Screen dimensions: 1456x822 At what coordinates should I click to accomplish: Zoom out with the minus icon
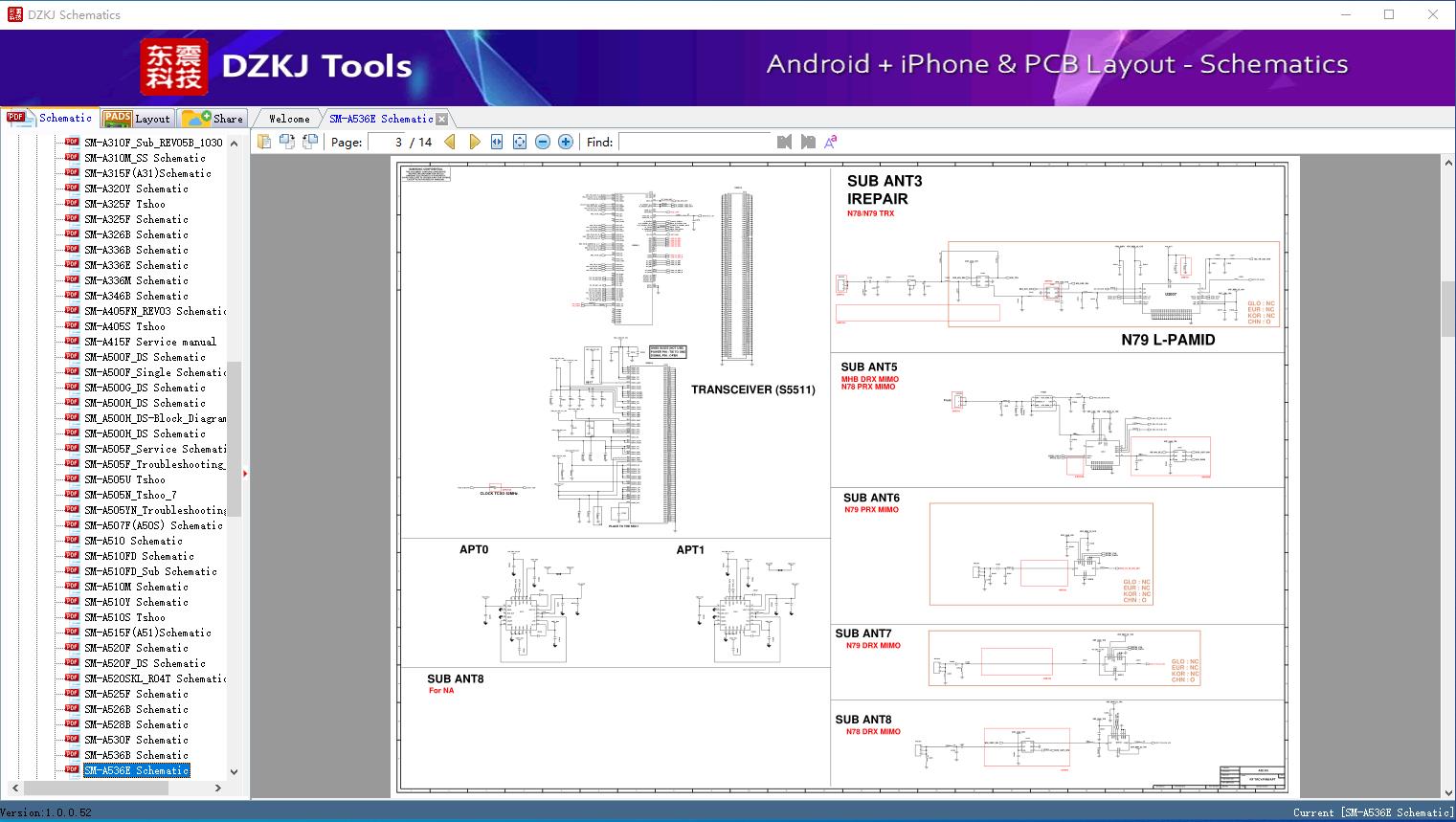pyautogui.click(x=543, y=142)
